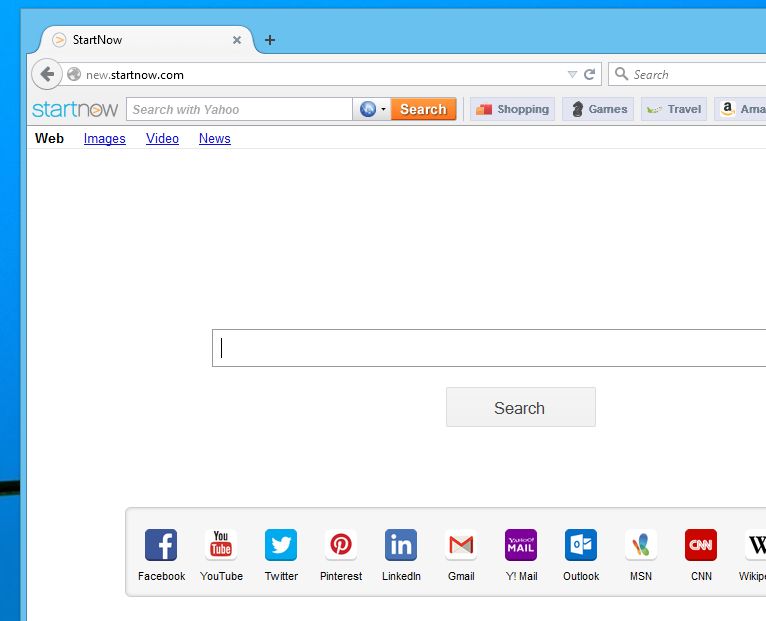Click the Amazon toolbar shortcut
Viewport: 766px width, 621px height.
pos(741,109)
